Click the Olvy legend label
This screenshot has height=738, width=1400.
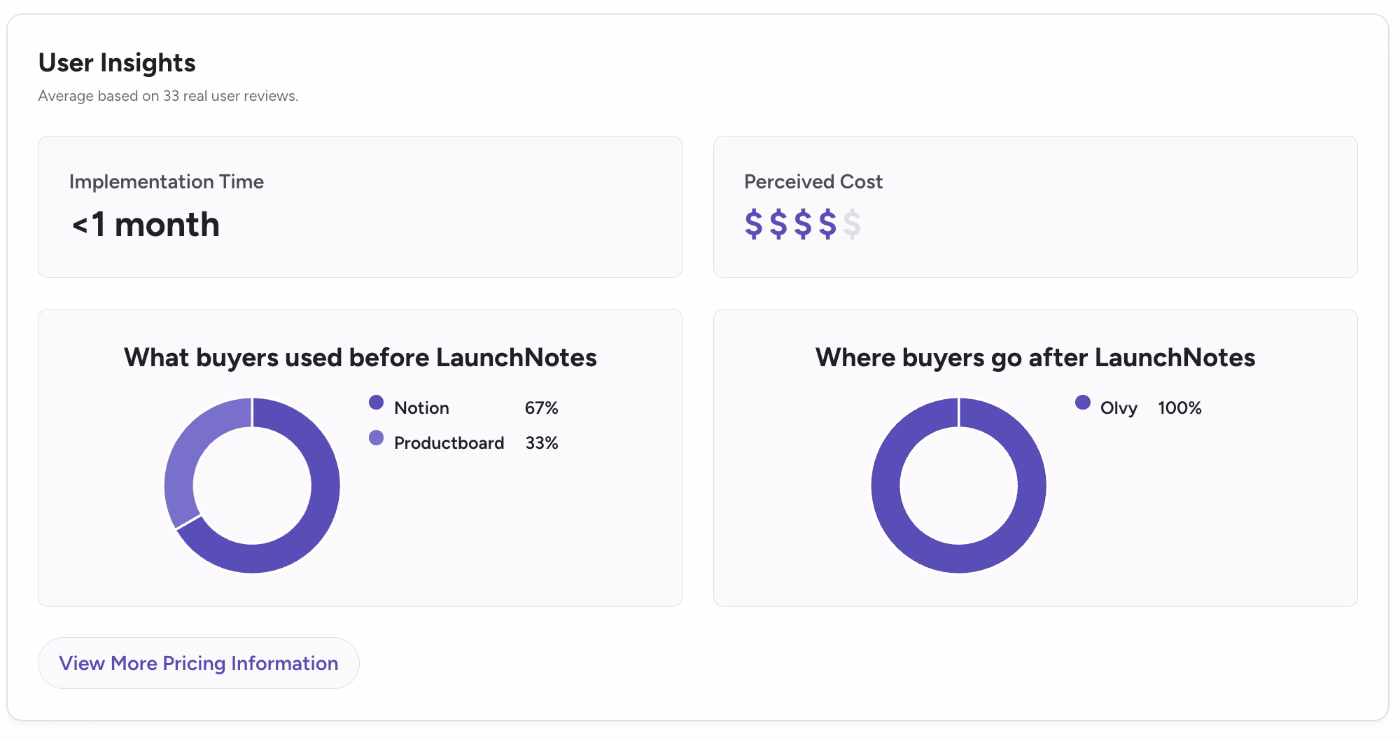(x=1119, y=408)
